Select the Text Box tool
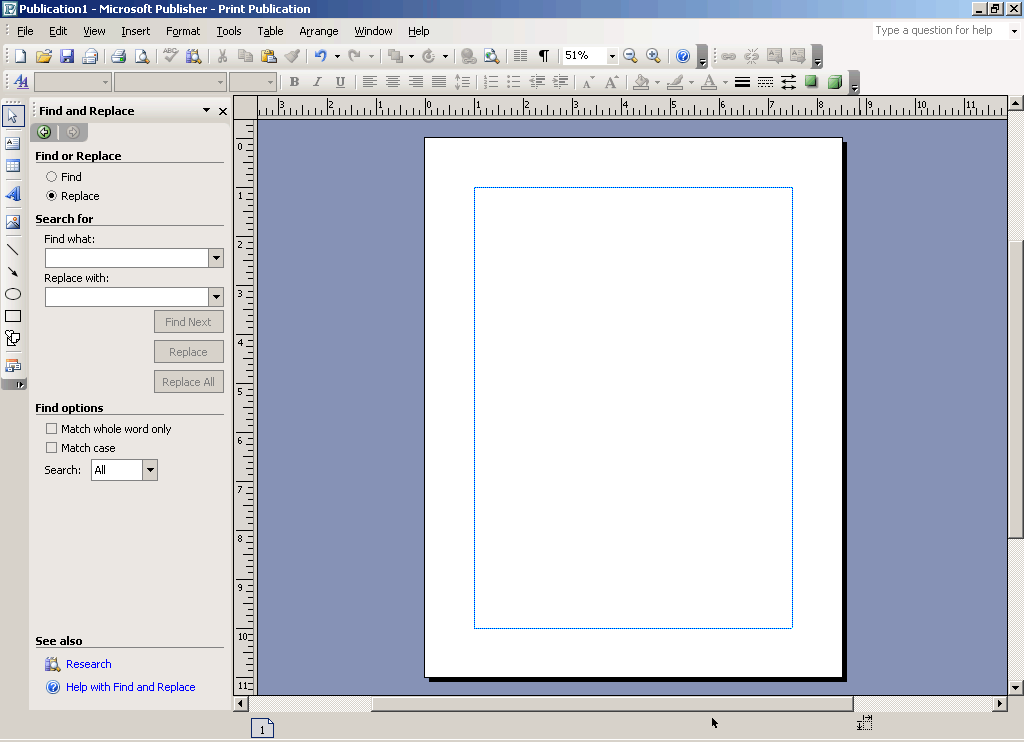This screenshot has height=742, width=1024. point(13,143)
